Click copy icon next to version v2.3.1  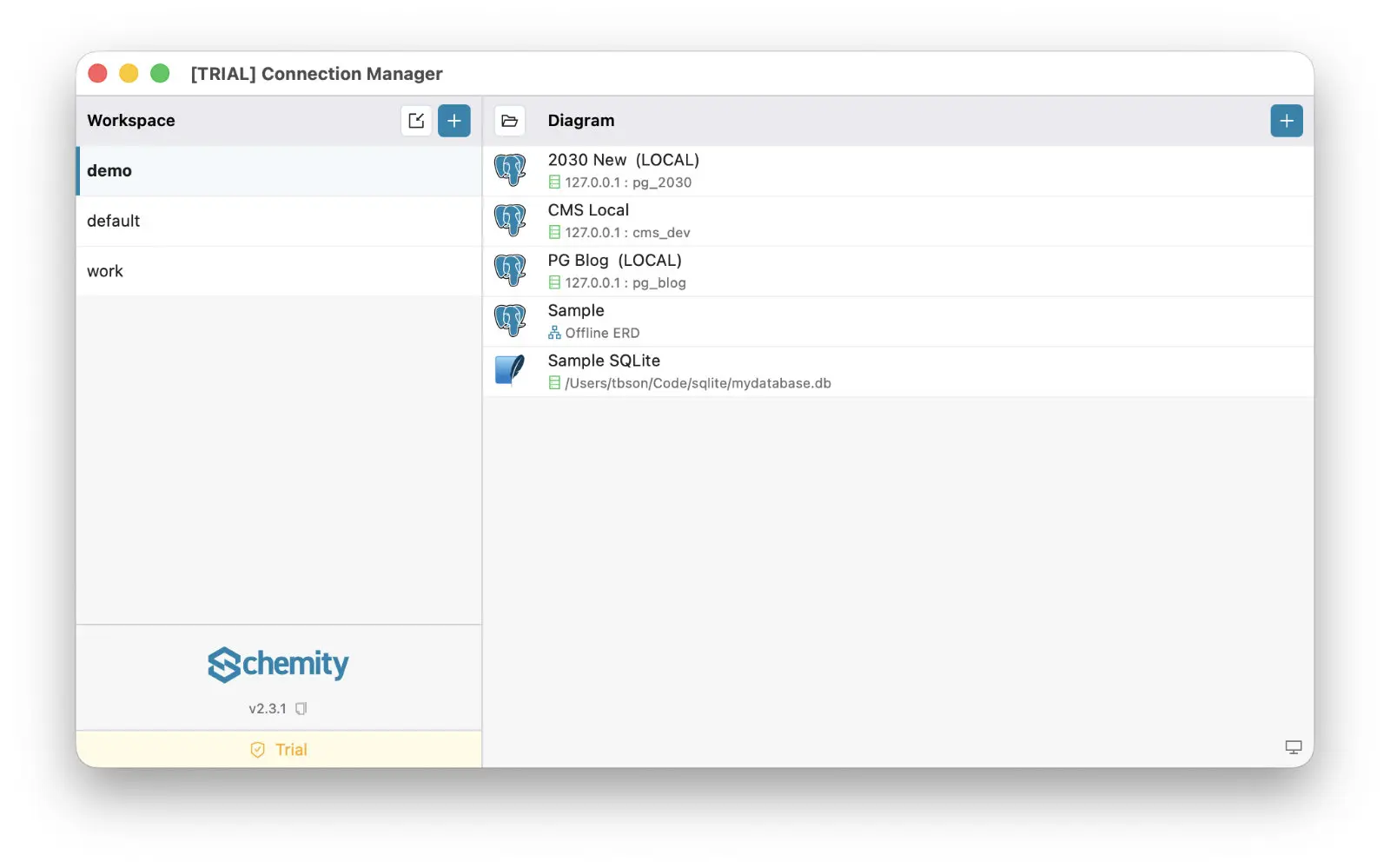(301, 709)
